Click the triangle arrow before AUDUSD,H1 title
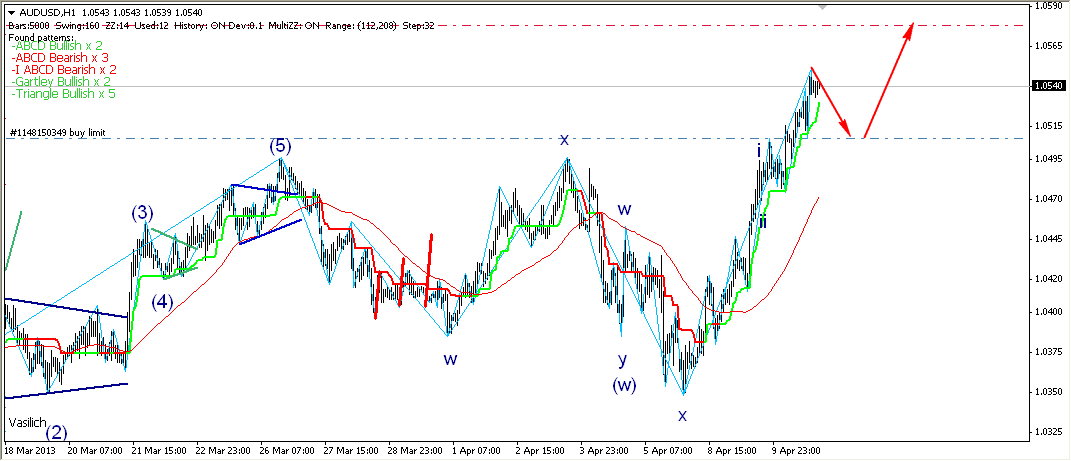This screenshot has width=1071, height=461. pos(11,12)
